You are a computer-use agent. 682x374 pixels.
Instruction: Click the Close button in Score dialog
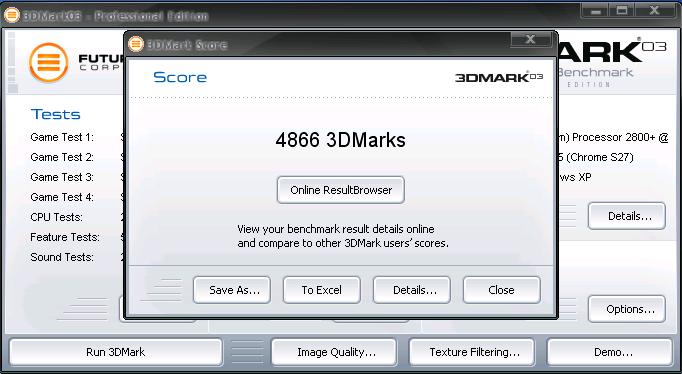tap(501, 290)
